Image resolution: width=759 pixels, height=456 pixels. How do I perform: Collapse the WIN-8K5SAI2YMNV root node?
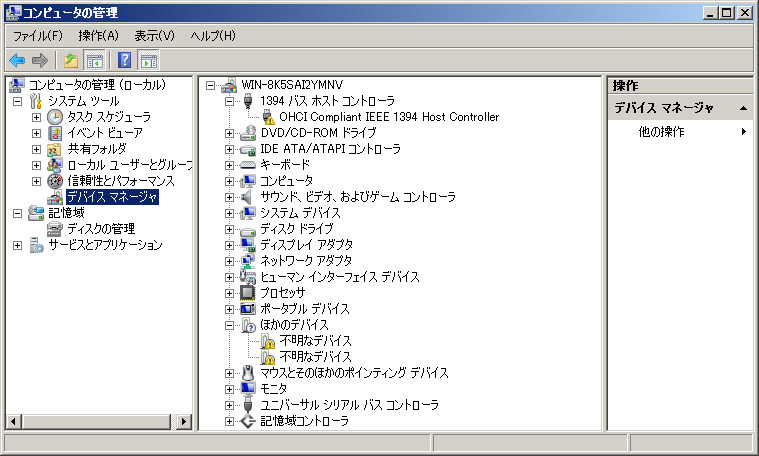[x=210, y=85]
